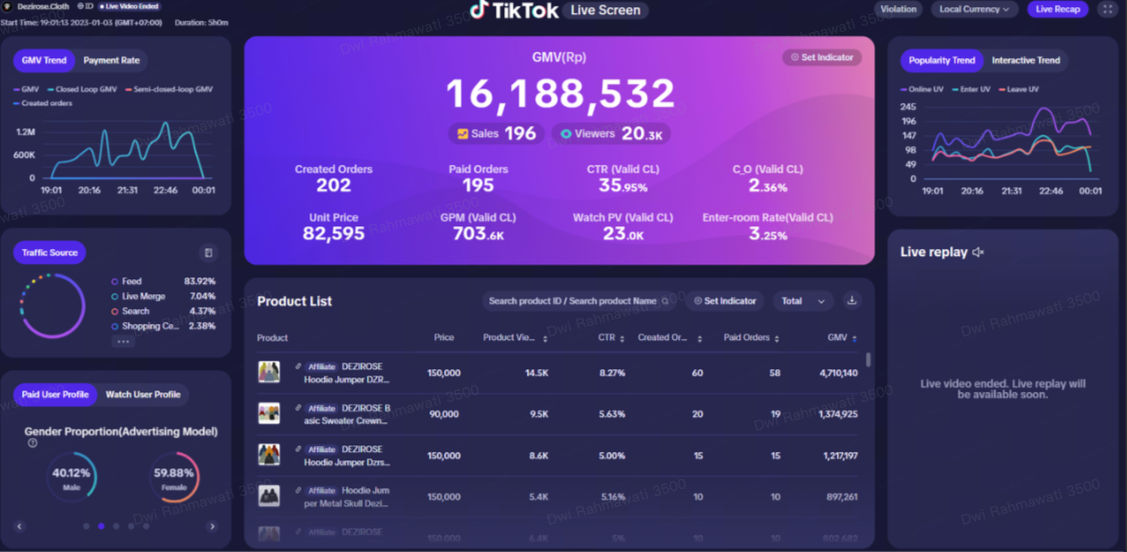Open the Violation button
The image size is (1127, 552).
[x=897, y=9]
